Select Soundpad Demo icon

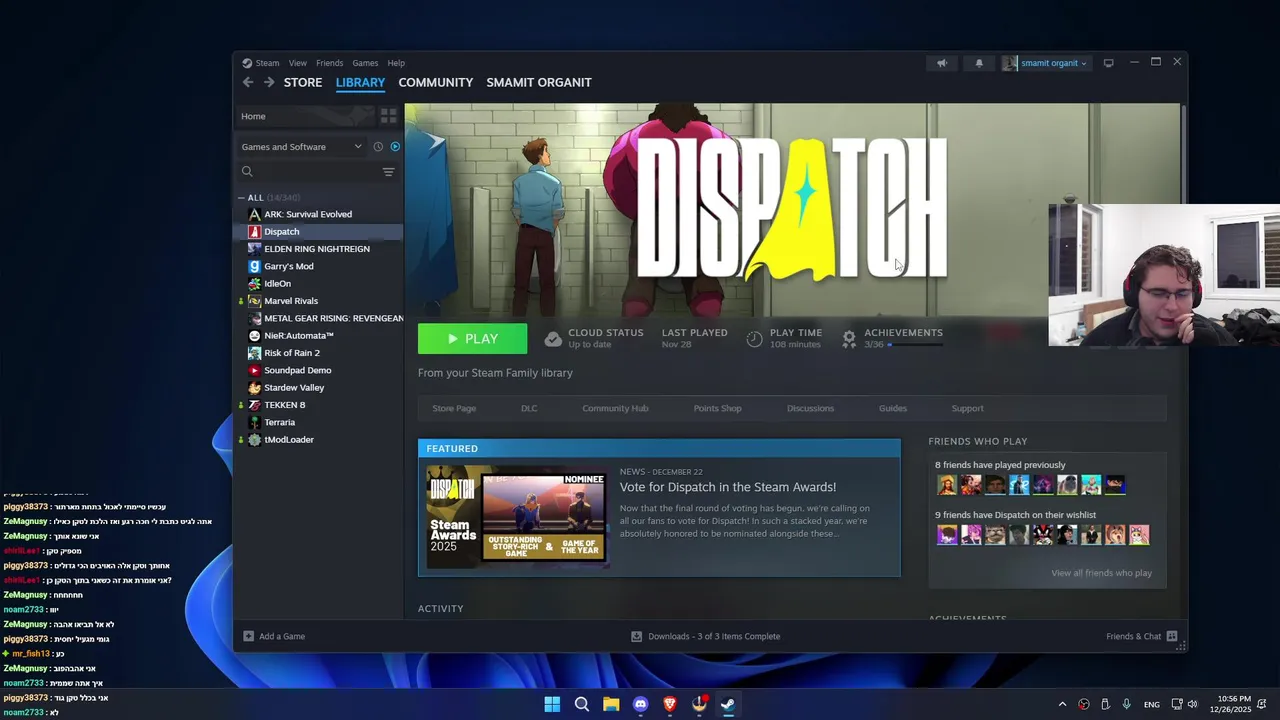(x=254, y=370)
